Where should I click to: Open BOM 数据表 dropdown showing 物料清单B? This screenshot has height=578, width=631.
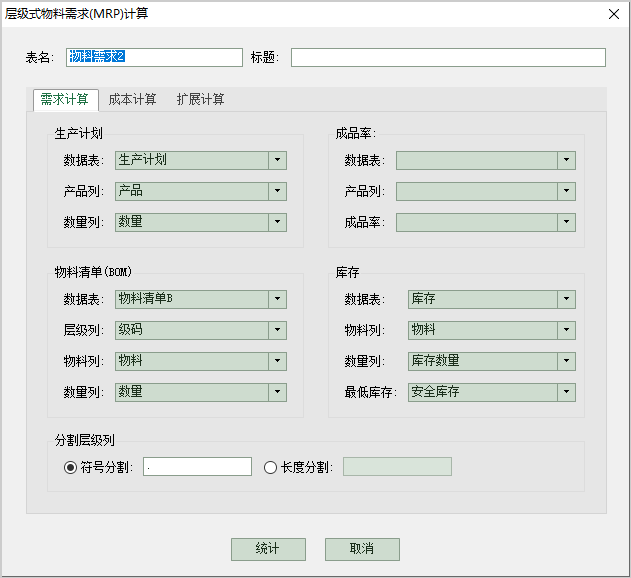click(277, 299)
